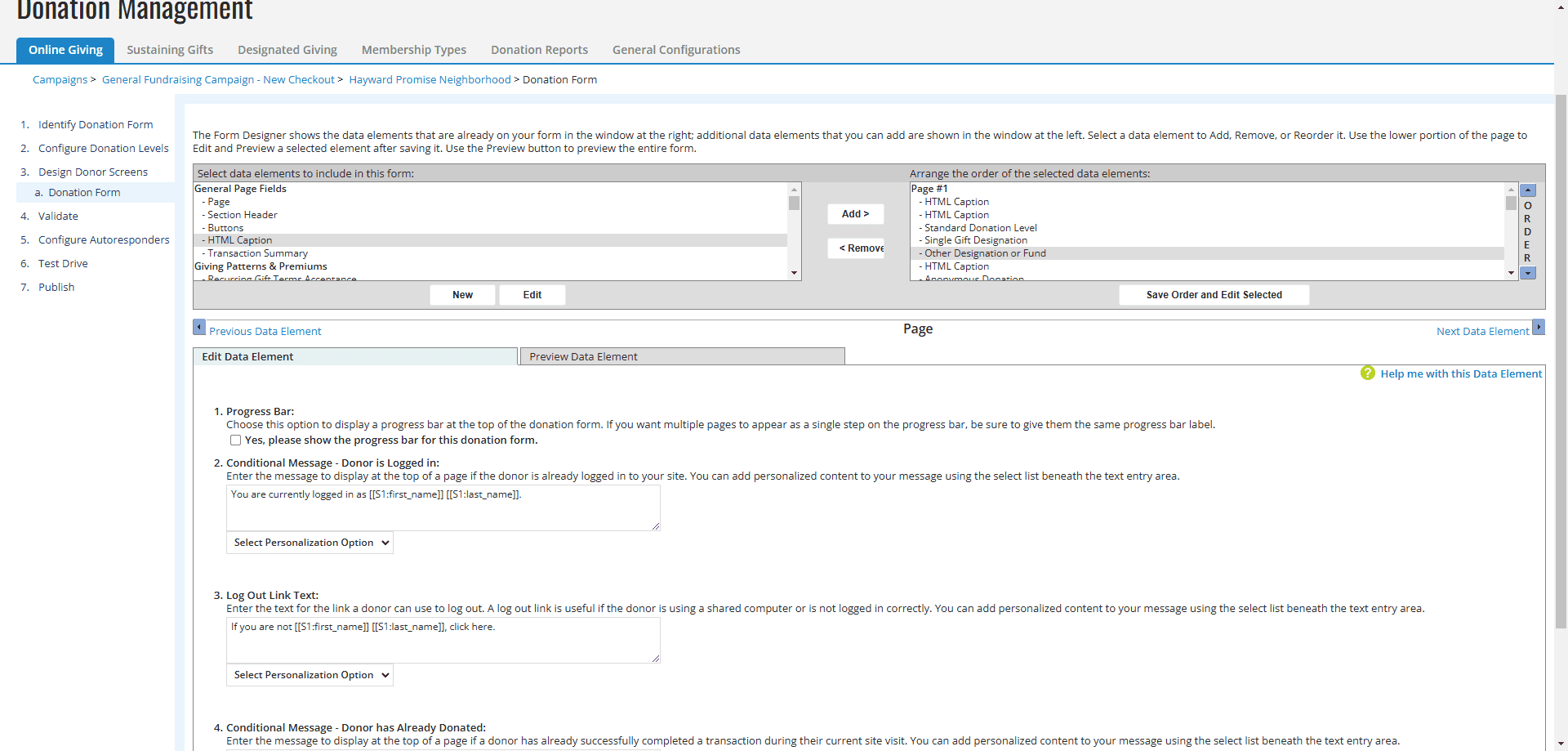Click the Next Data Element arrow icon
This screenshot has width=1568, height=751.
[1539, 327]
